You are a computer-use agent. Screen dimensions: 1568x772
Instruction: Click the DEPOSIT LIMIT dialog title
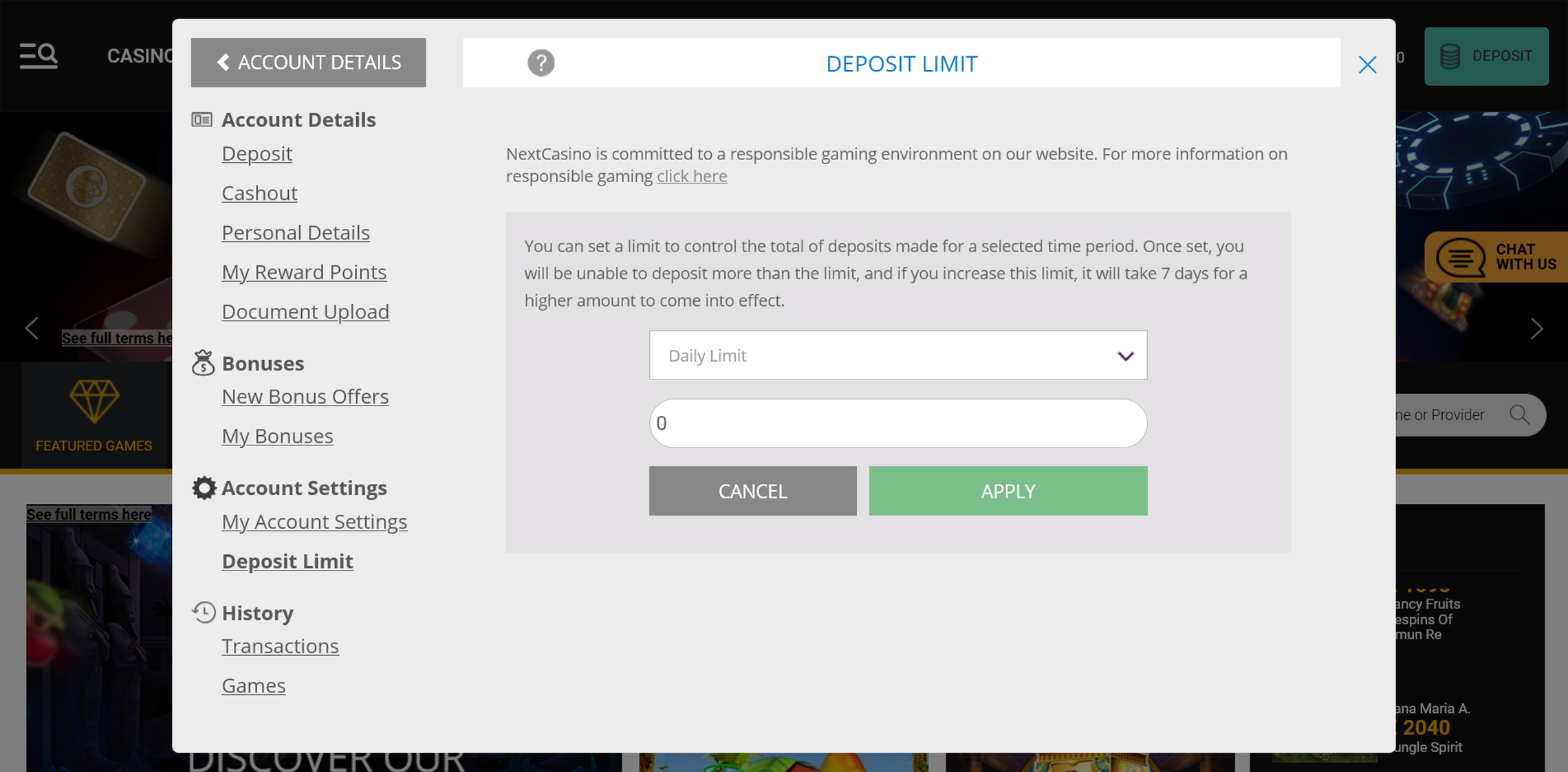(x=901, y=63)
